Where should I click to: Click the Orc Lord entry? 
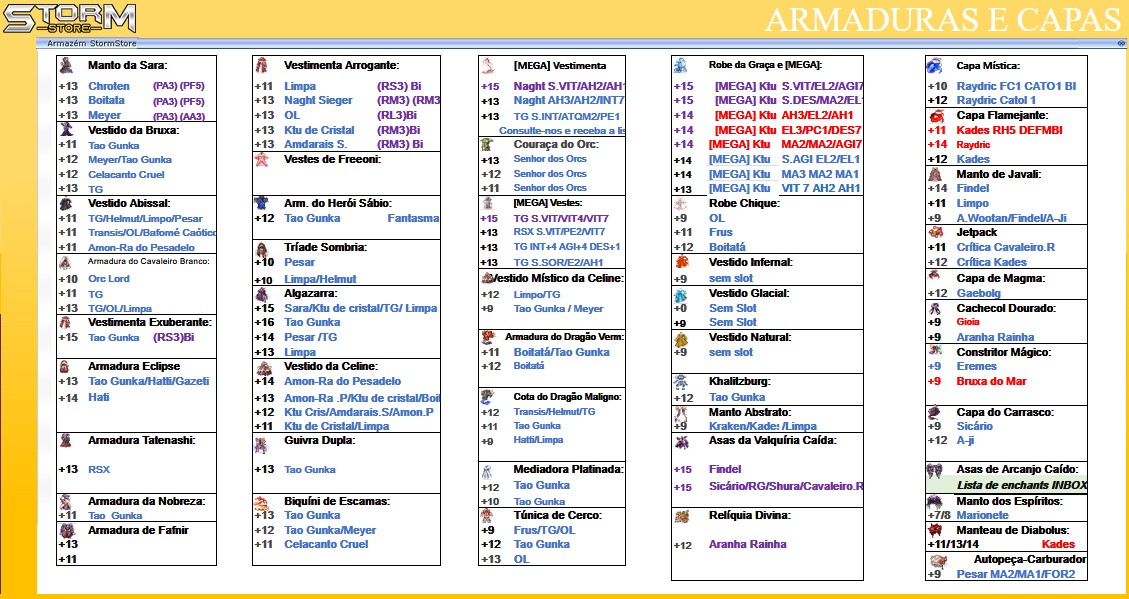[109, 279]
